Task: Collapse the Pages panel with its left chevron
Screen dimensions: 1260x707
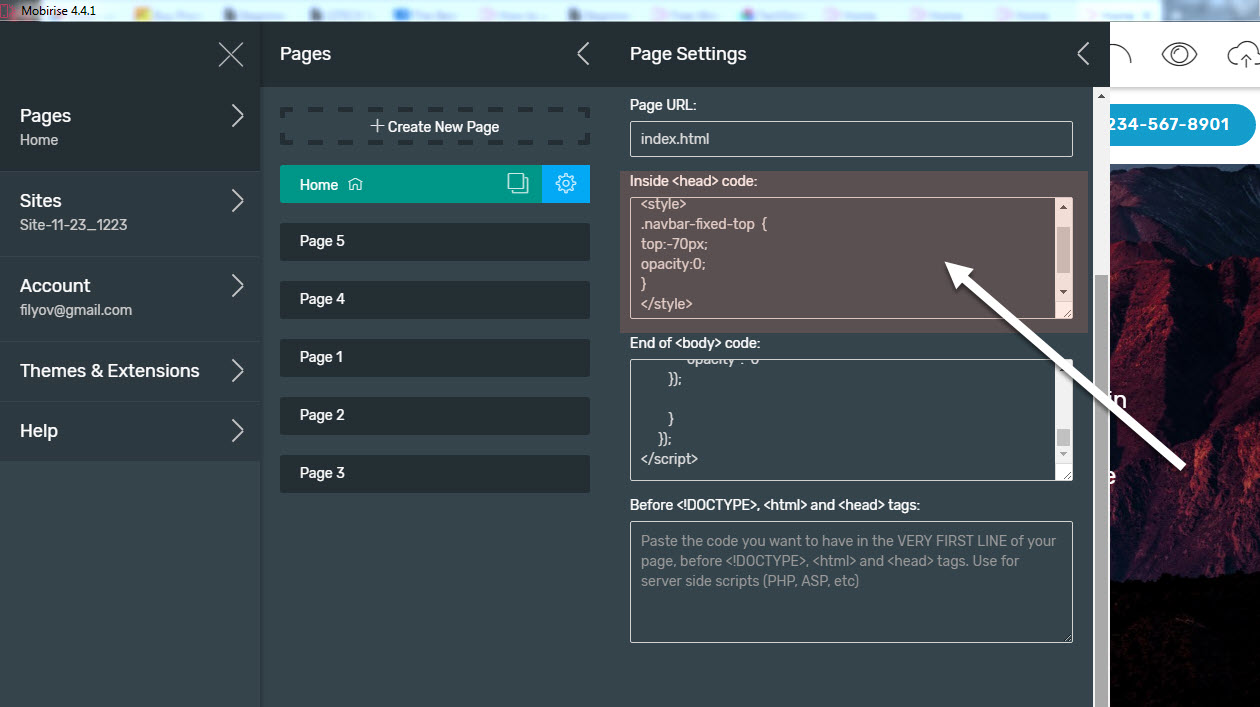Action: pyautogui.click(x=583, y=54)
